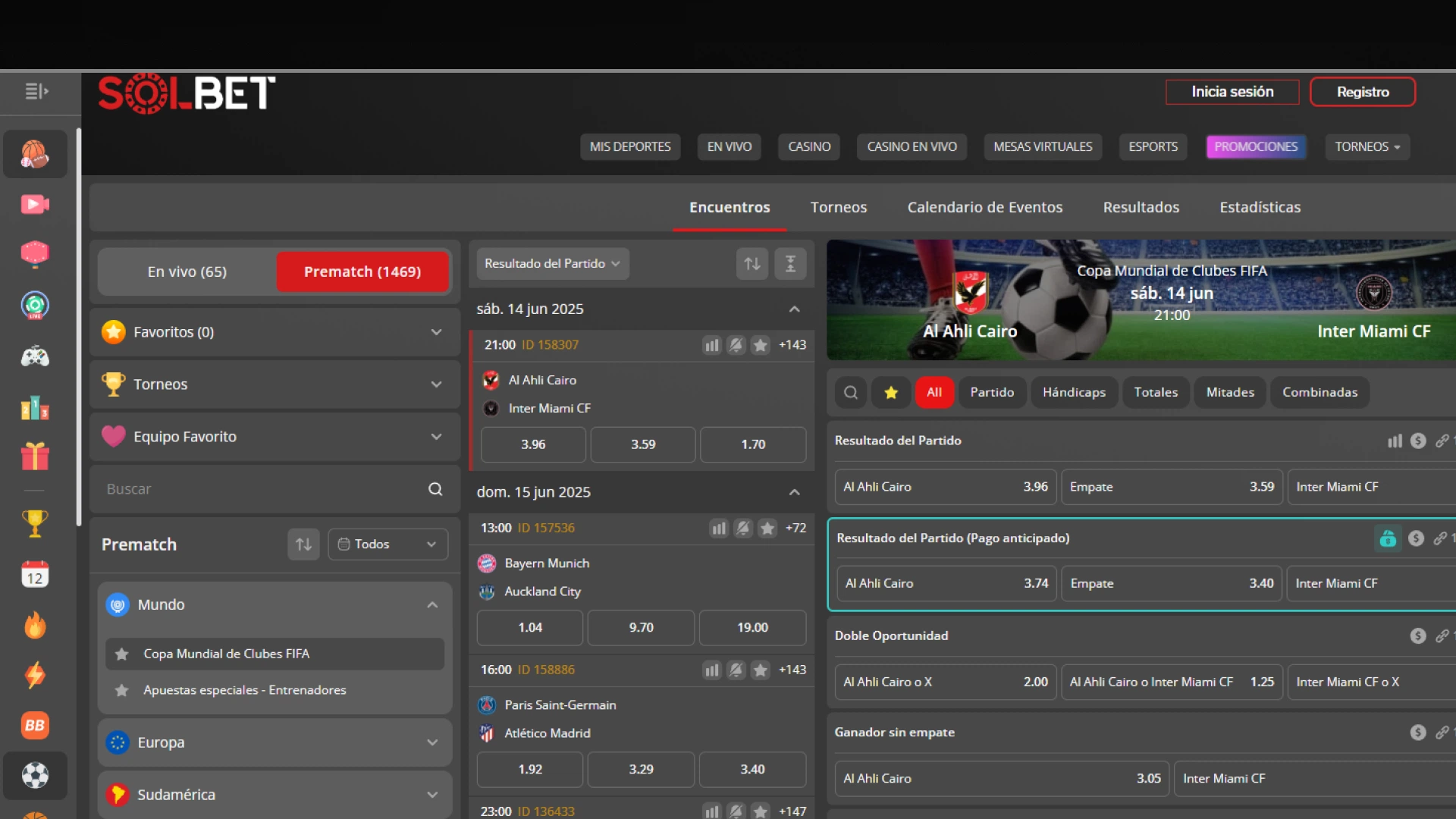Open CASINO EN VIVO in the navigation
Viewport: 1456px width, 819px height.
(x=912, y=147)
